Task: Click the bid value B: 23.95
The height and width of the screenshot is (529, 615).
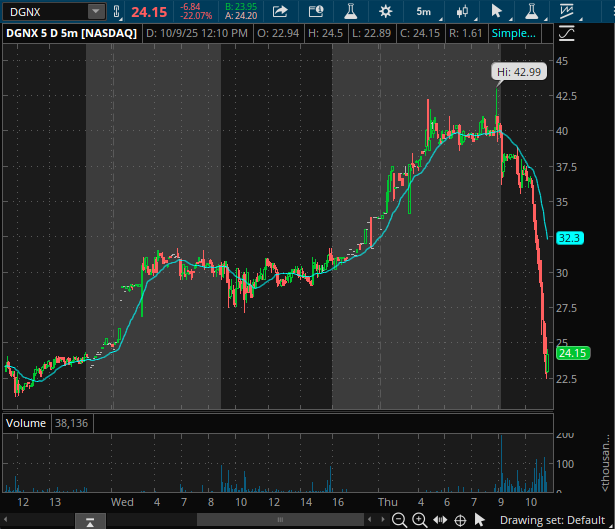Action: click(241, 7)
